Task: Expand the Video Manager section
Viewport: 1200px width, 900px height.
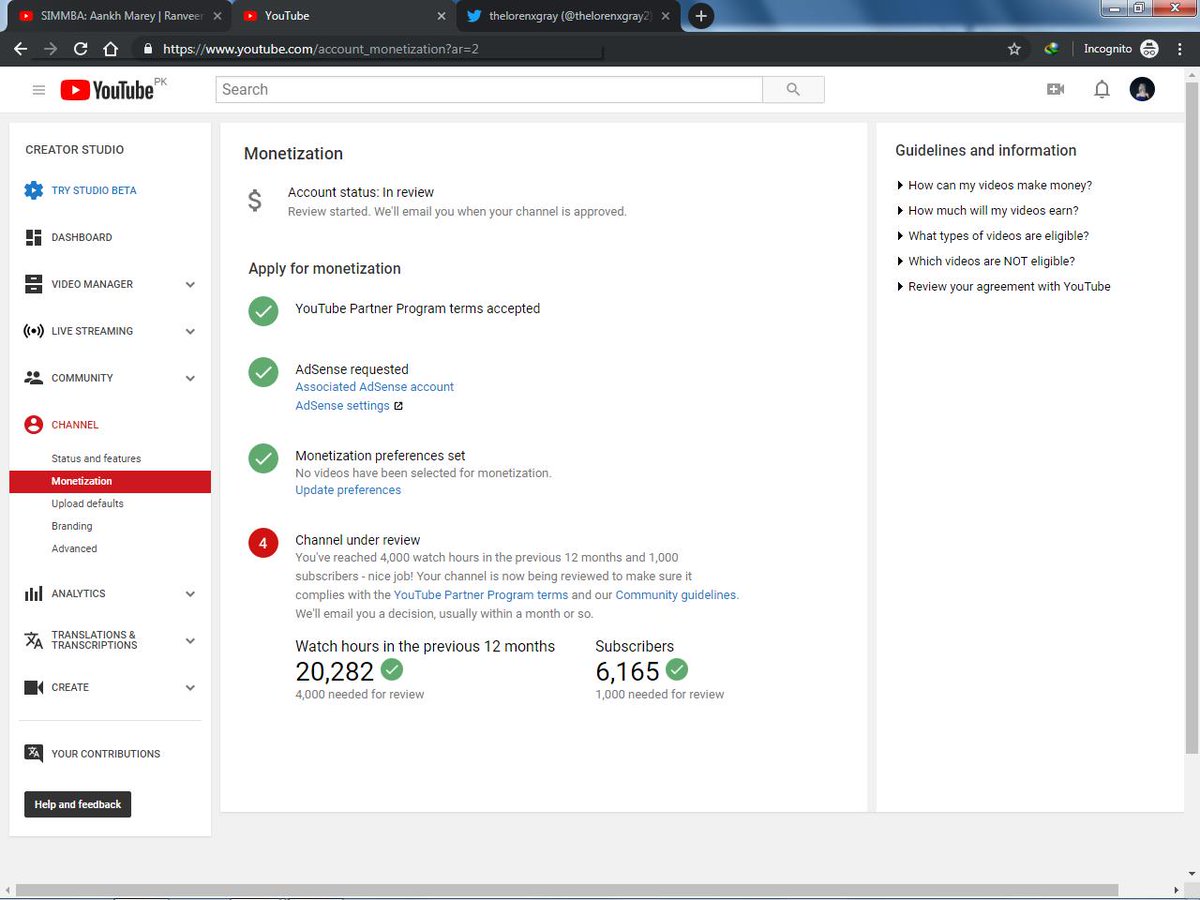Action: click(190, 284)
